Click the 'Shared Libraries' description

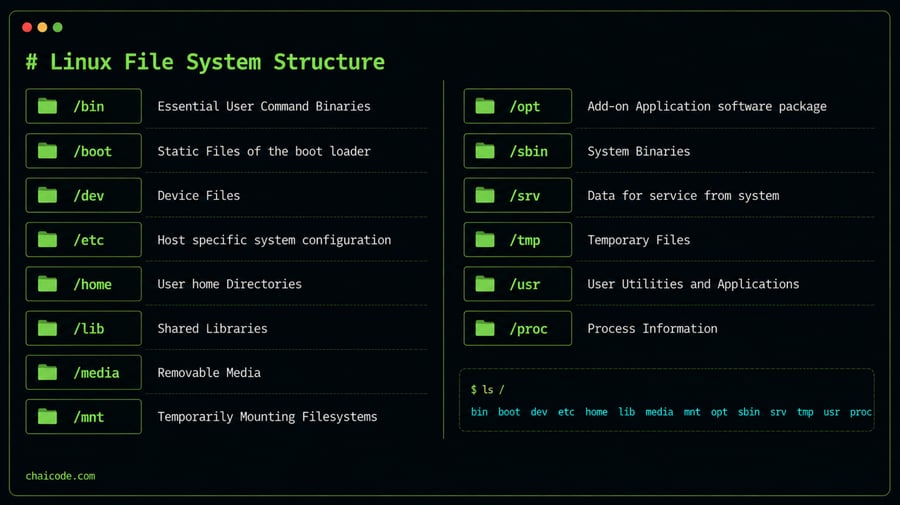[x=212, y=328]
